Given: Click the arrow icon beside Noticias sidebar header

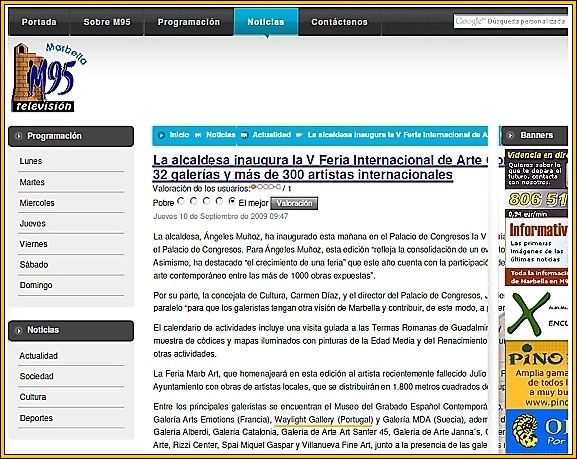Looking at the screenshot, I should tap(18, 331).
